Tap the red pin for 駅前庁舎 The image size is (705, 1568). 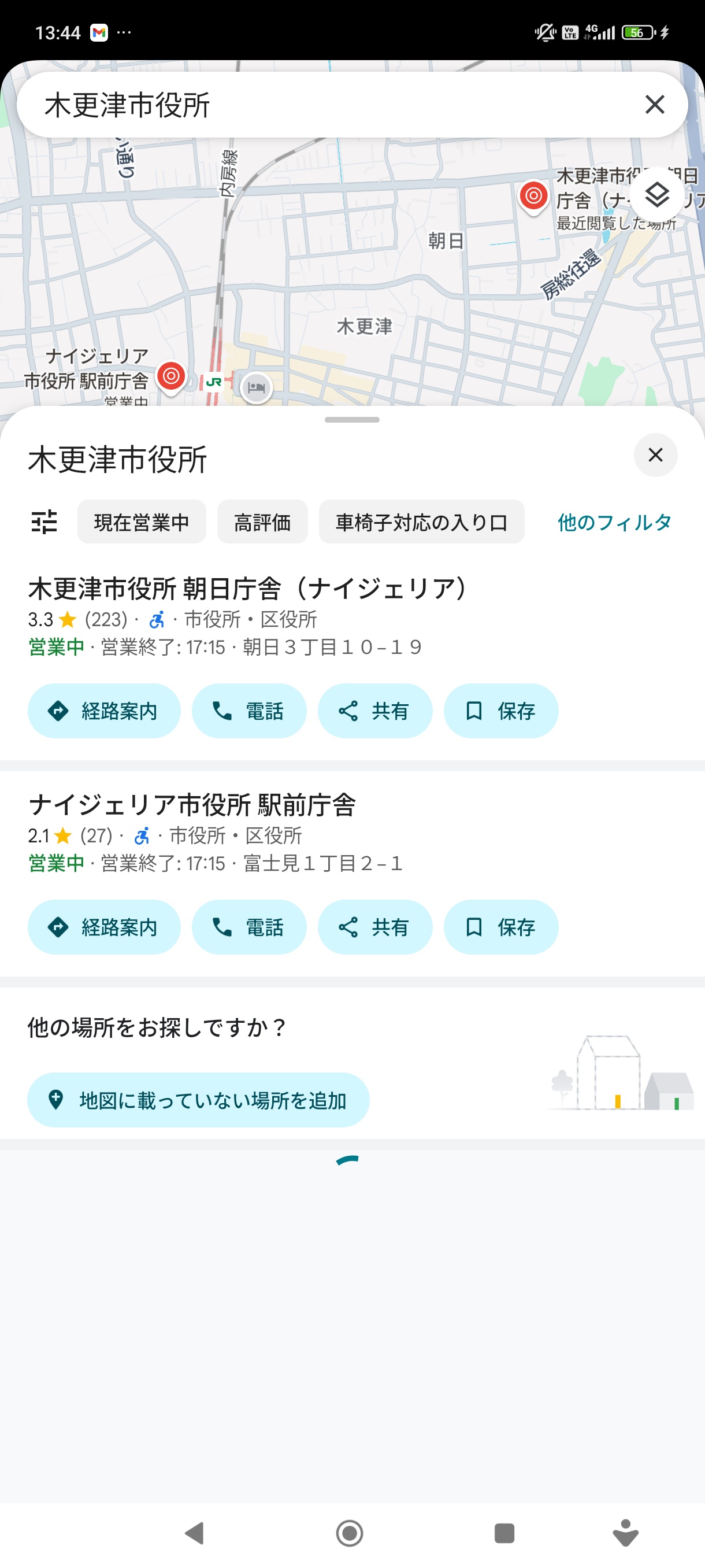click(171, 377)
